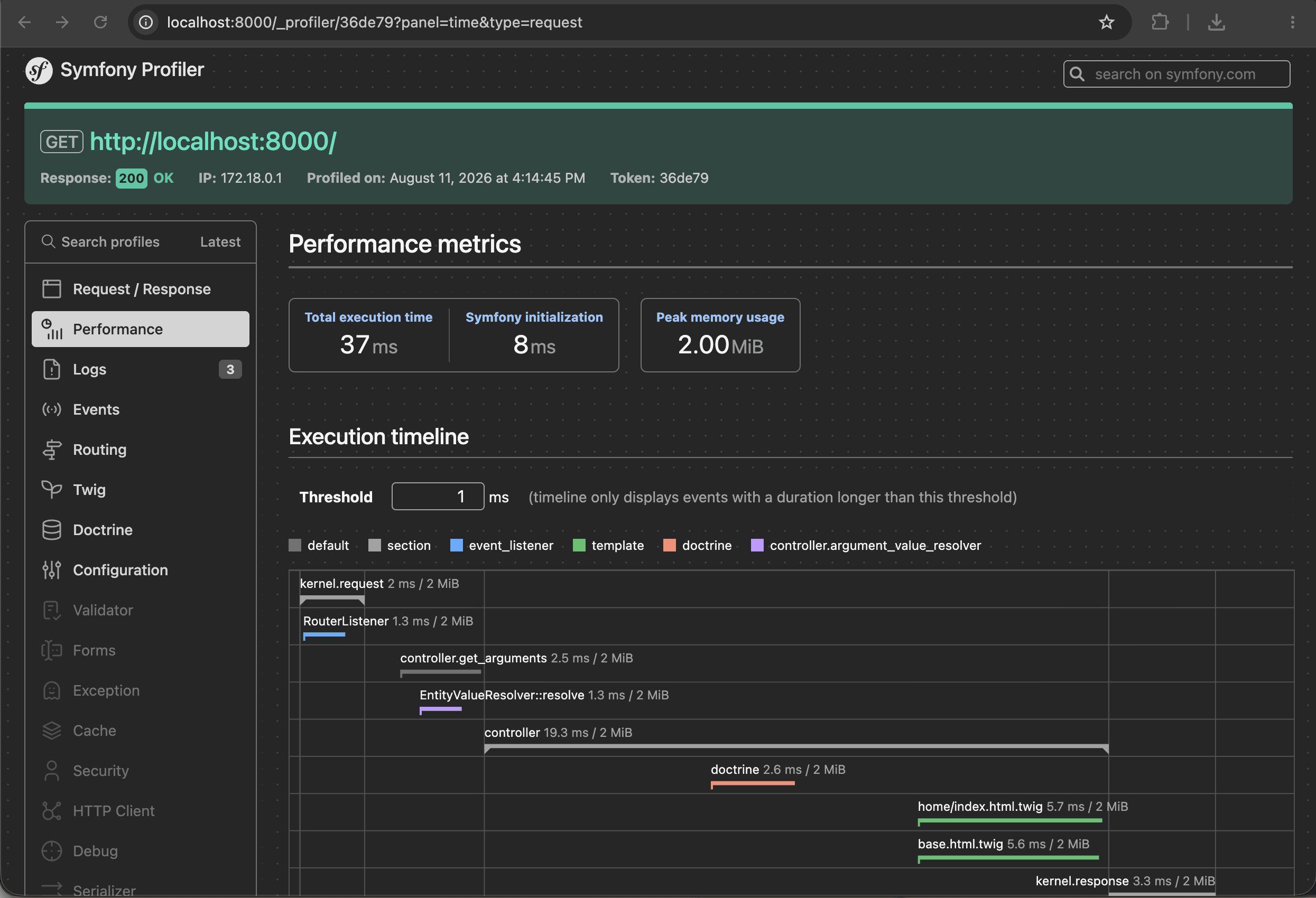Click the Exception ghost icon

pos(52,690)
